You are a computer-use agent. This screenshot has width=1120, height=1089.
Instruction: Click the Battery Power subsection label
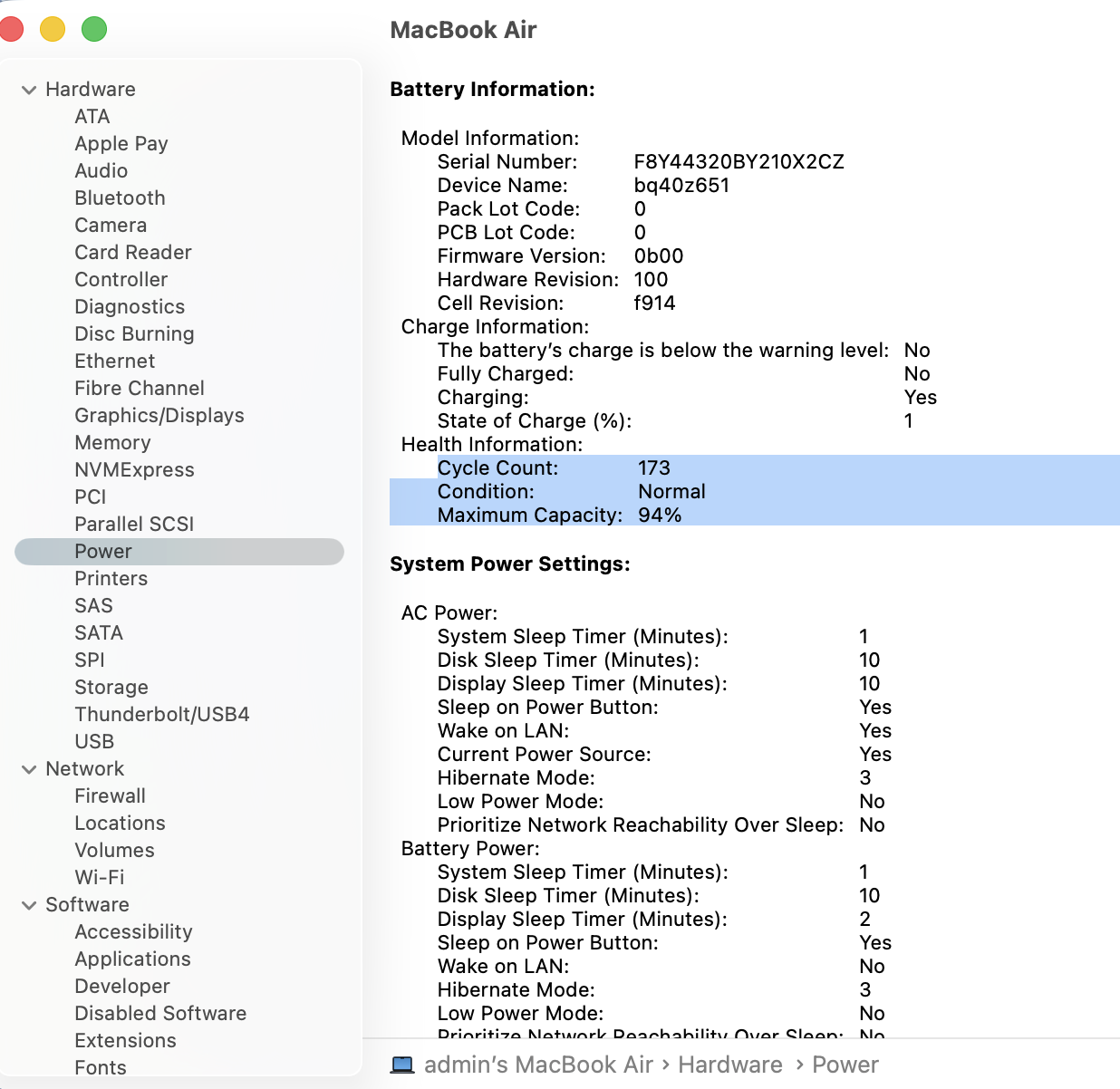pyautogui.click(x=470, y=849)
